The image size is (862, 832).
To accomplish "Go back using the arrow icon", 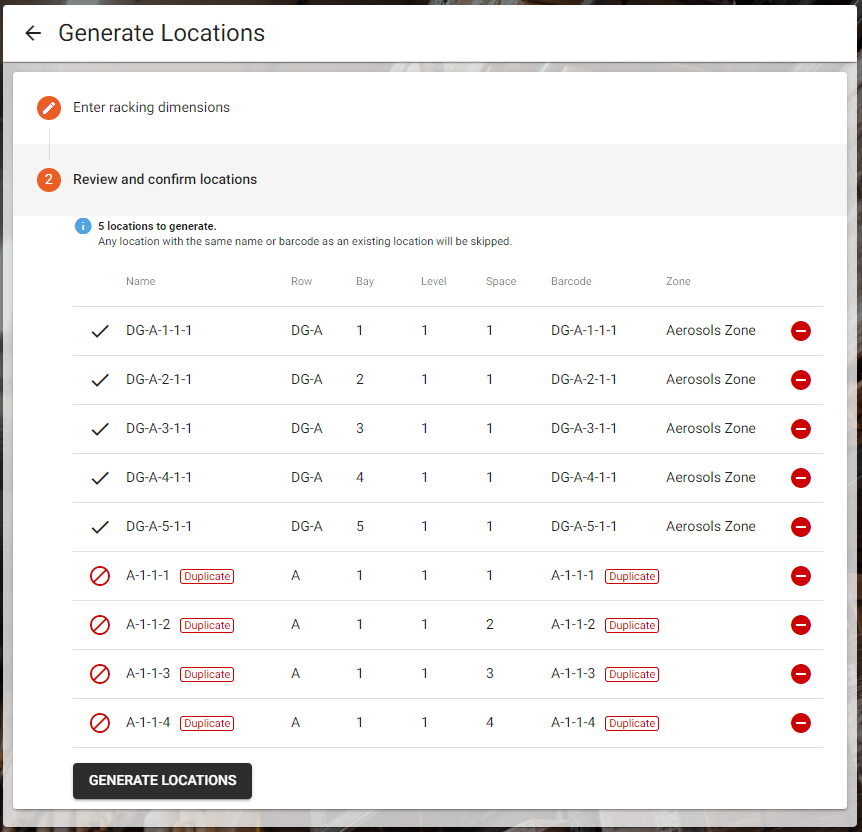I will pyautogui.click(x=33, y=33).
